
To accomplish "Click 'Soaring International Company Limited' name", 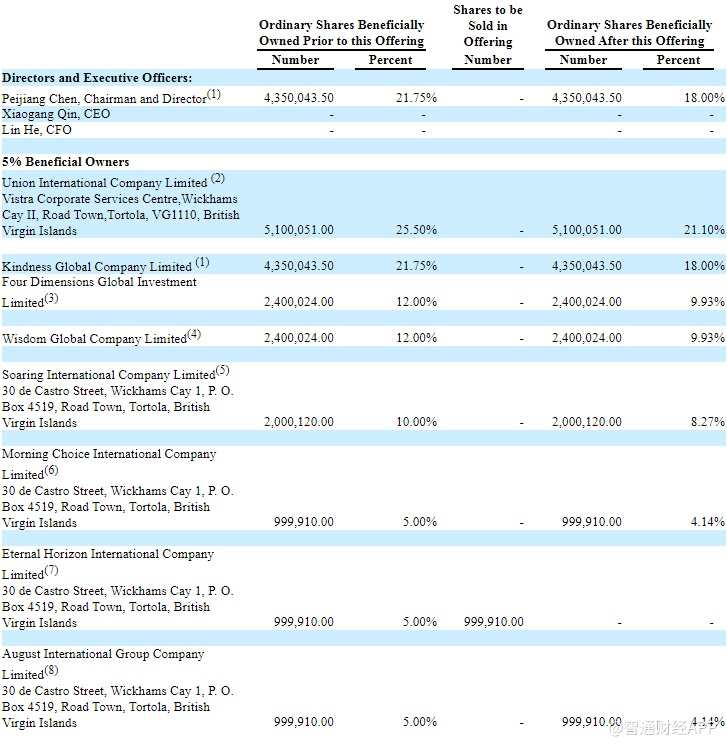I will coord(109,375).
